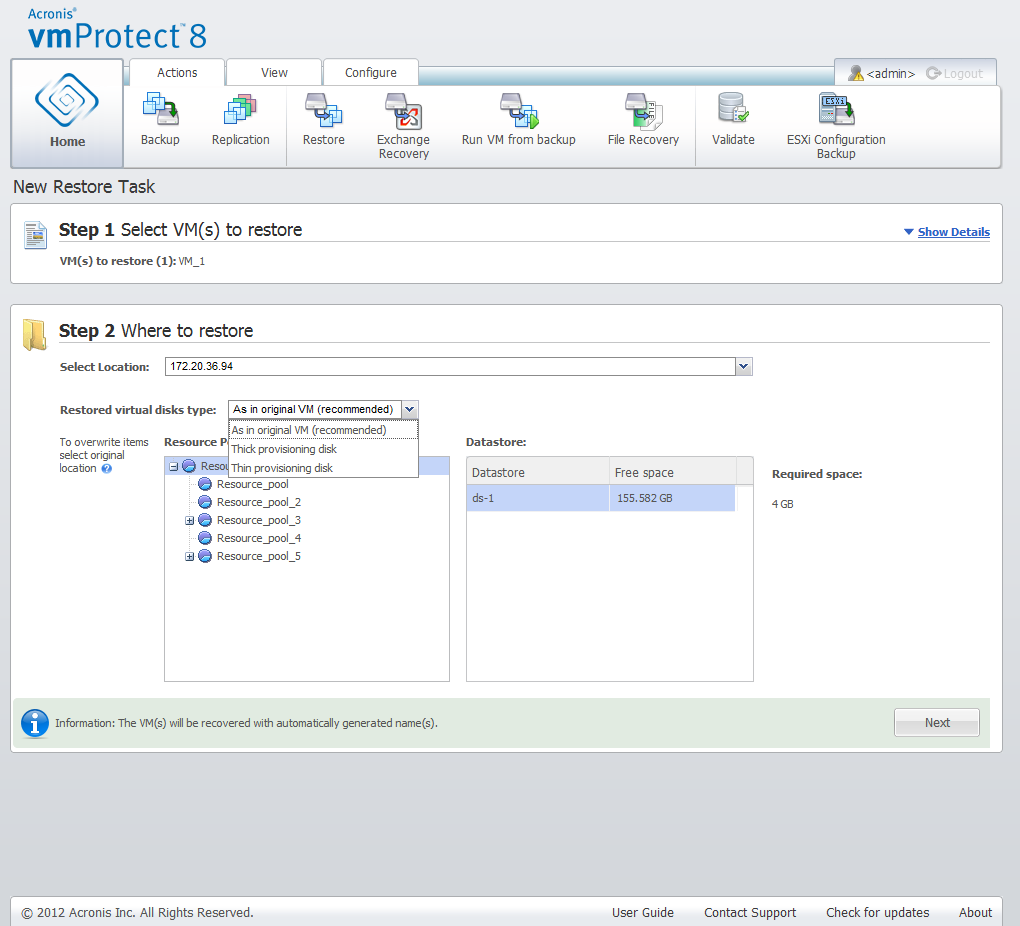The image size is (1020, 926).
Task: Sort by Datastore column header
Action: click(538, 472)
